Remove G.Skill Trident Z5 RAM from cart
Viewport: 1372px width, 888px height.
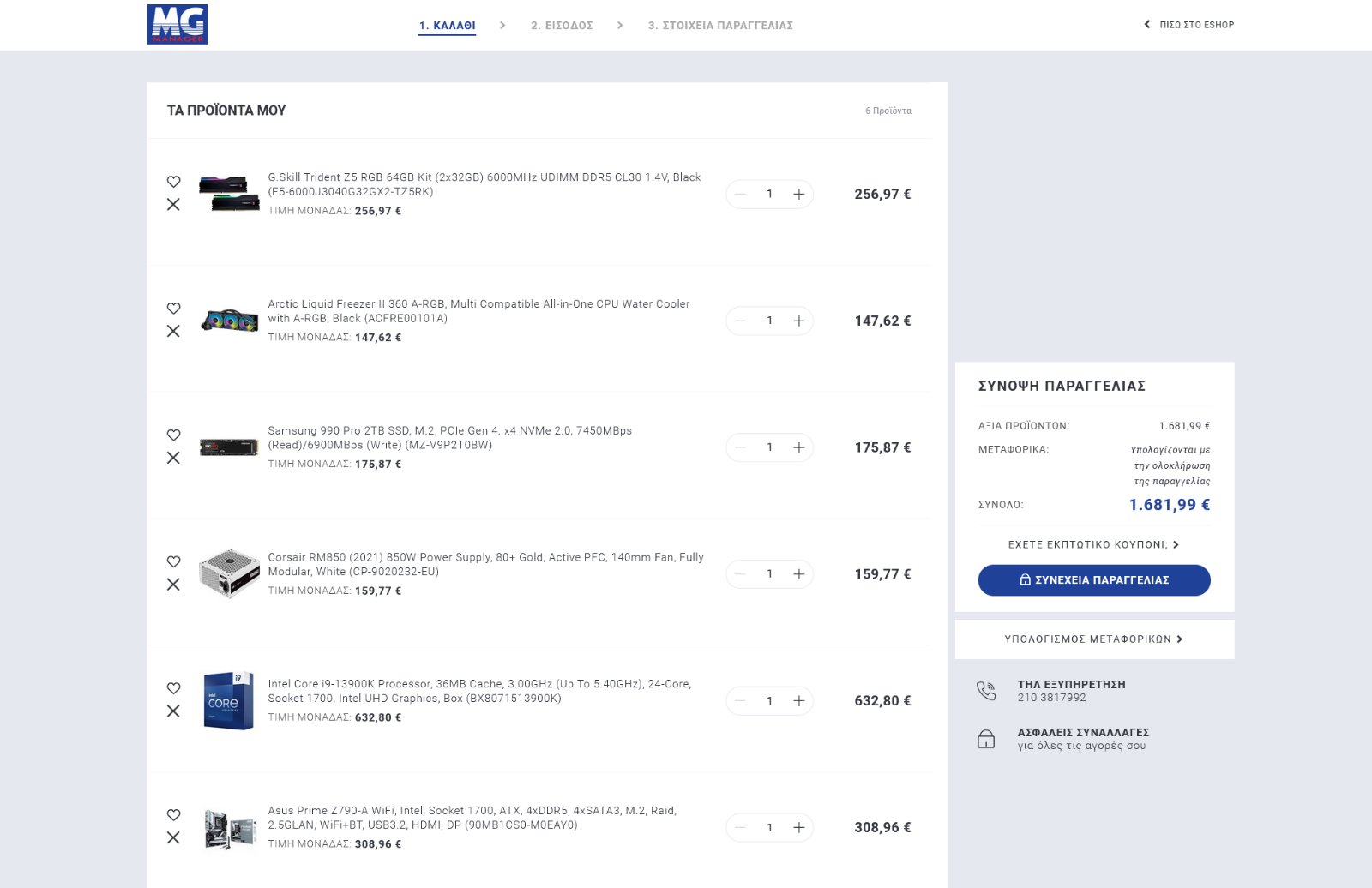click(173, 204)
